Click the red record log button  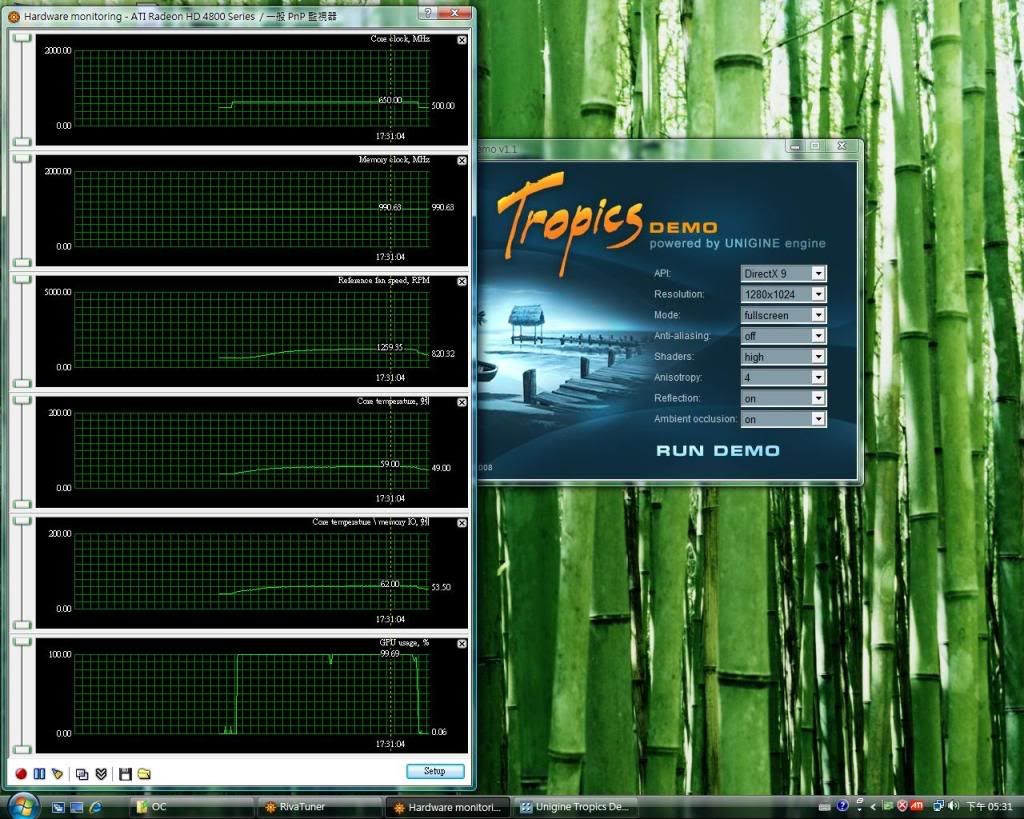click(x=21, y=774)
